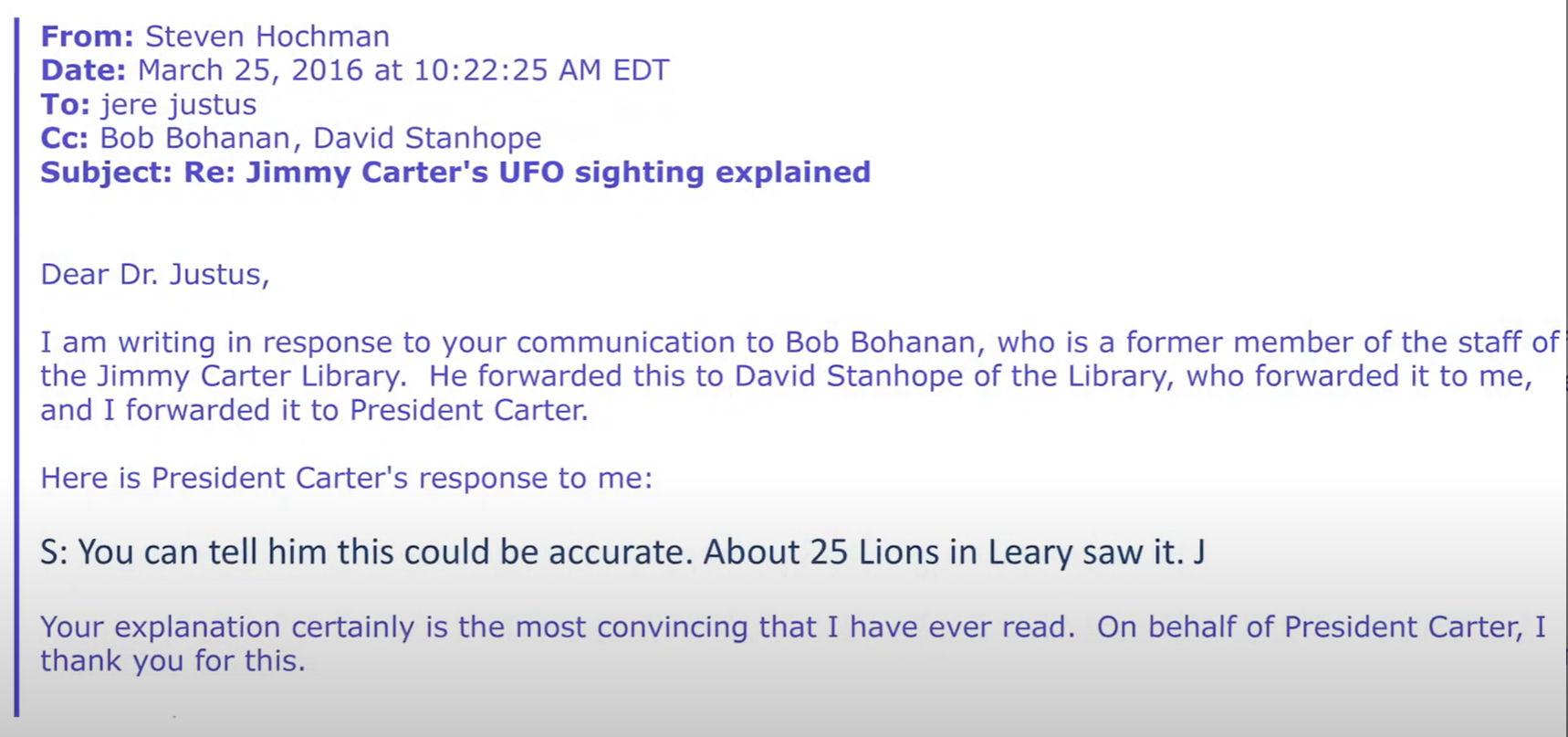The width and height of the screenshot is (1568, 737).
Task: Select the timestamp 10:22:25 AM EDT
Action: [541, 70]
